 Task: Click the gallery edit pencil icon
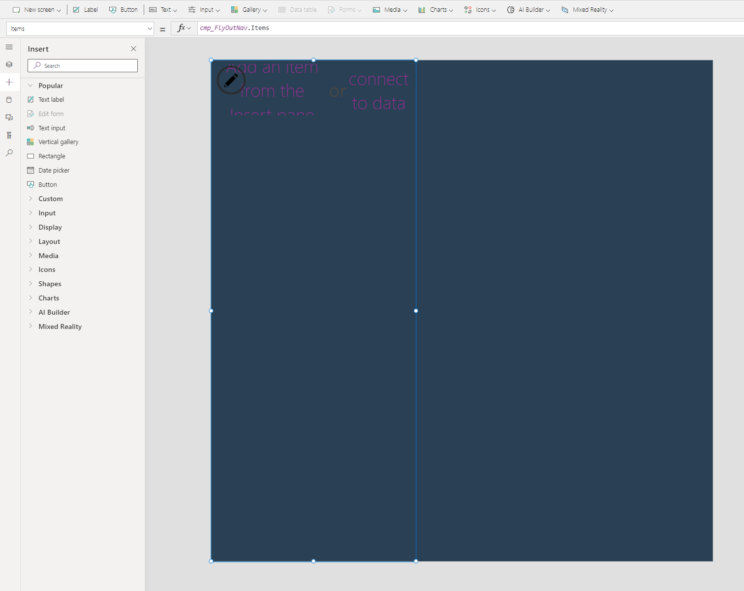pyautogui.click(x=231, y=81)
